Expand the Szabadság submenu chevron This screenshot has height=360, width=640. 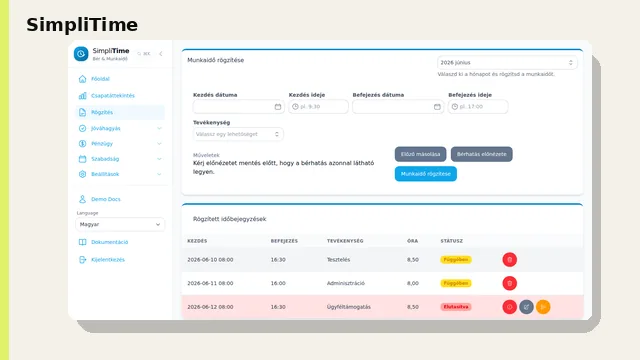point(159,159)
